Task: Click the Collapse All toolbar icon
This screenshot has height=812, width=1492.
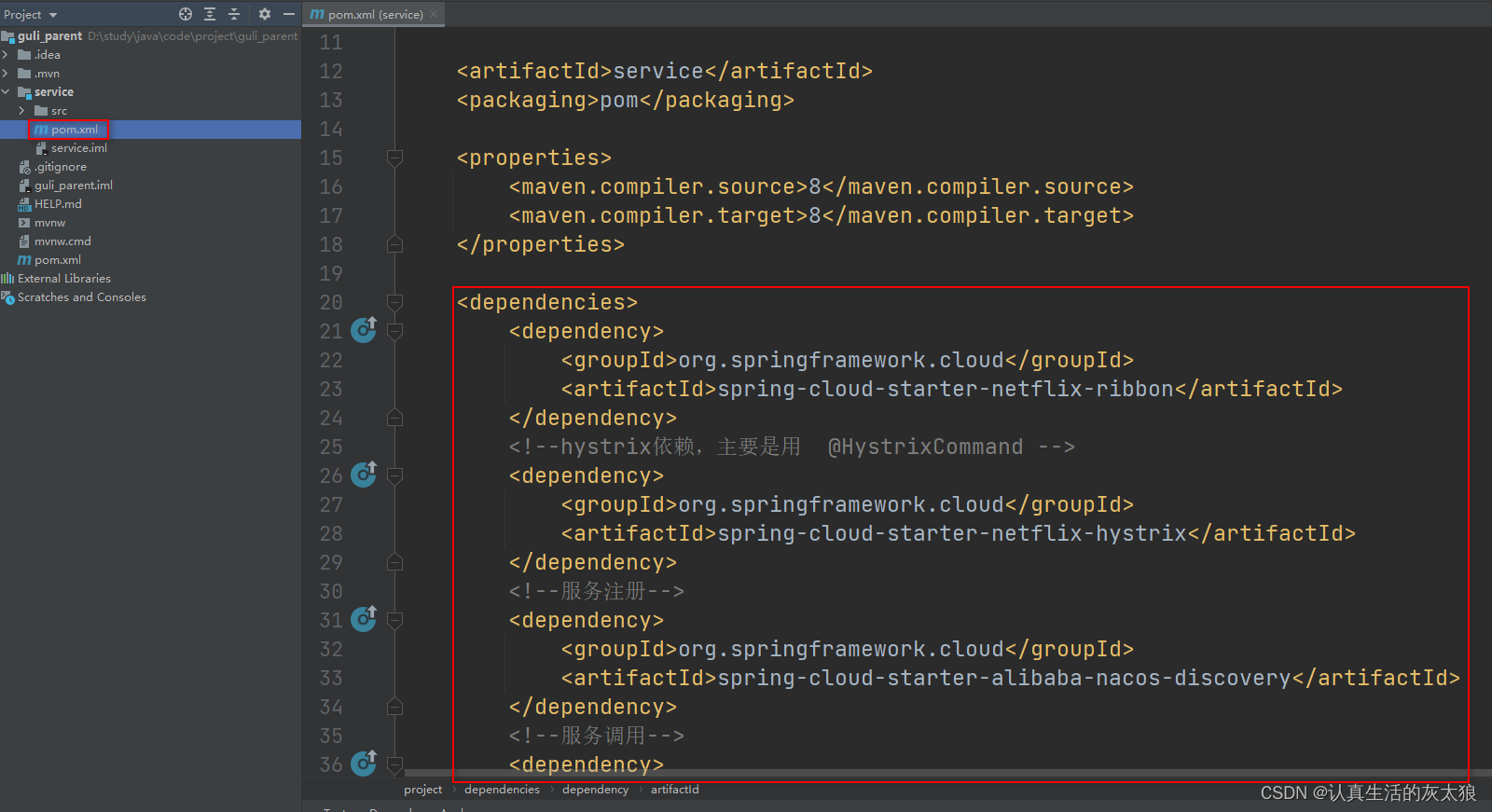Action: pos(234,14)
